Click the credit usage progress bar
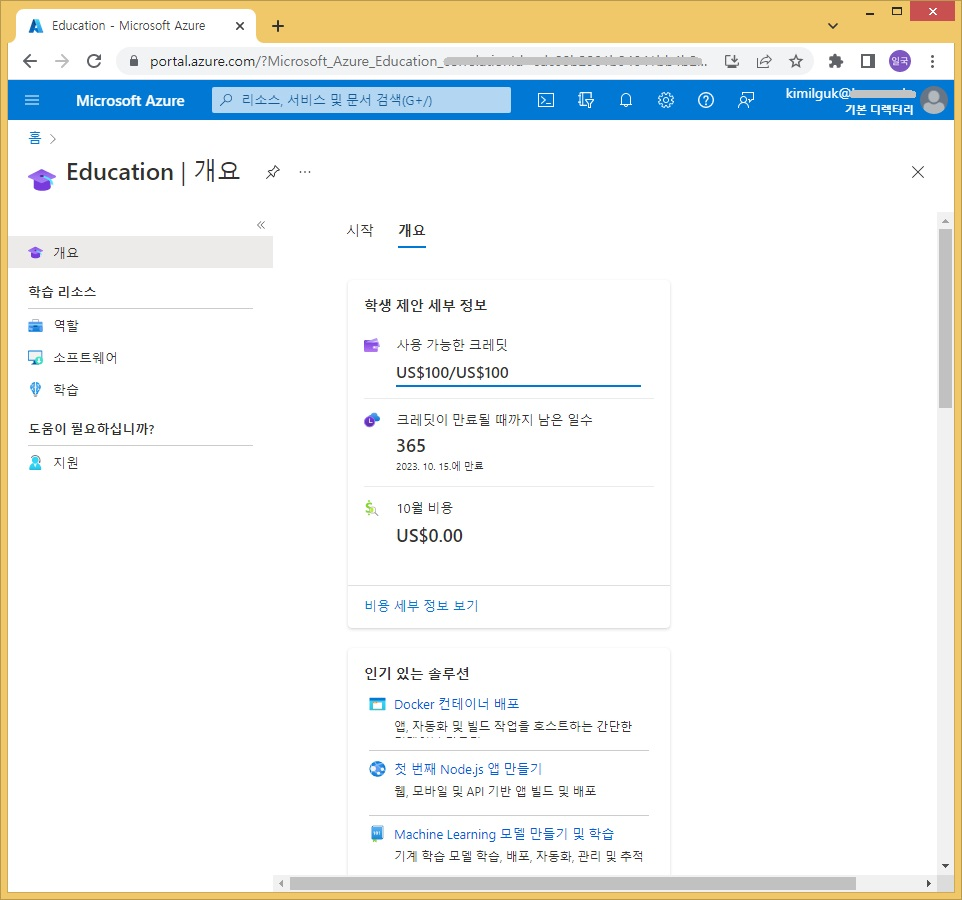Image resolution: width=962 pixels, height=900 pixels. 518,386
